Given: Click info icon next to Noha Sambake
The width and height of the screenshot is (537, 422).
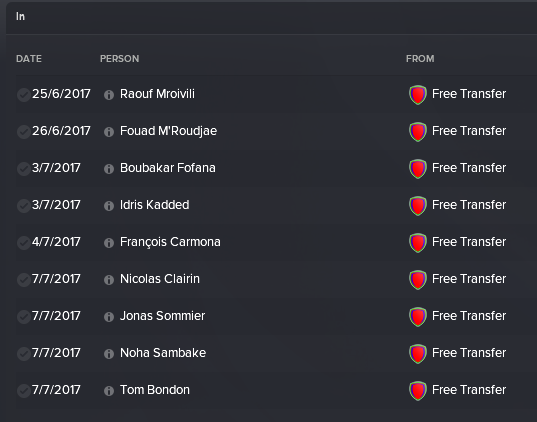Looking at the screenshot, I should pyautogui.click(x=109, y=354).
